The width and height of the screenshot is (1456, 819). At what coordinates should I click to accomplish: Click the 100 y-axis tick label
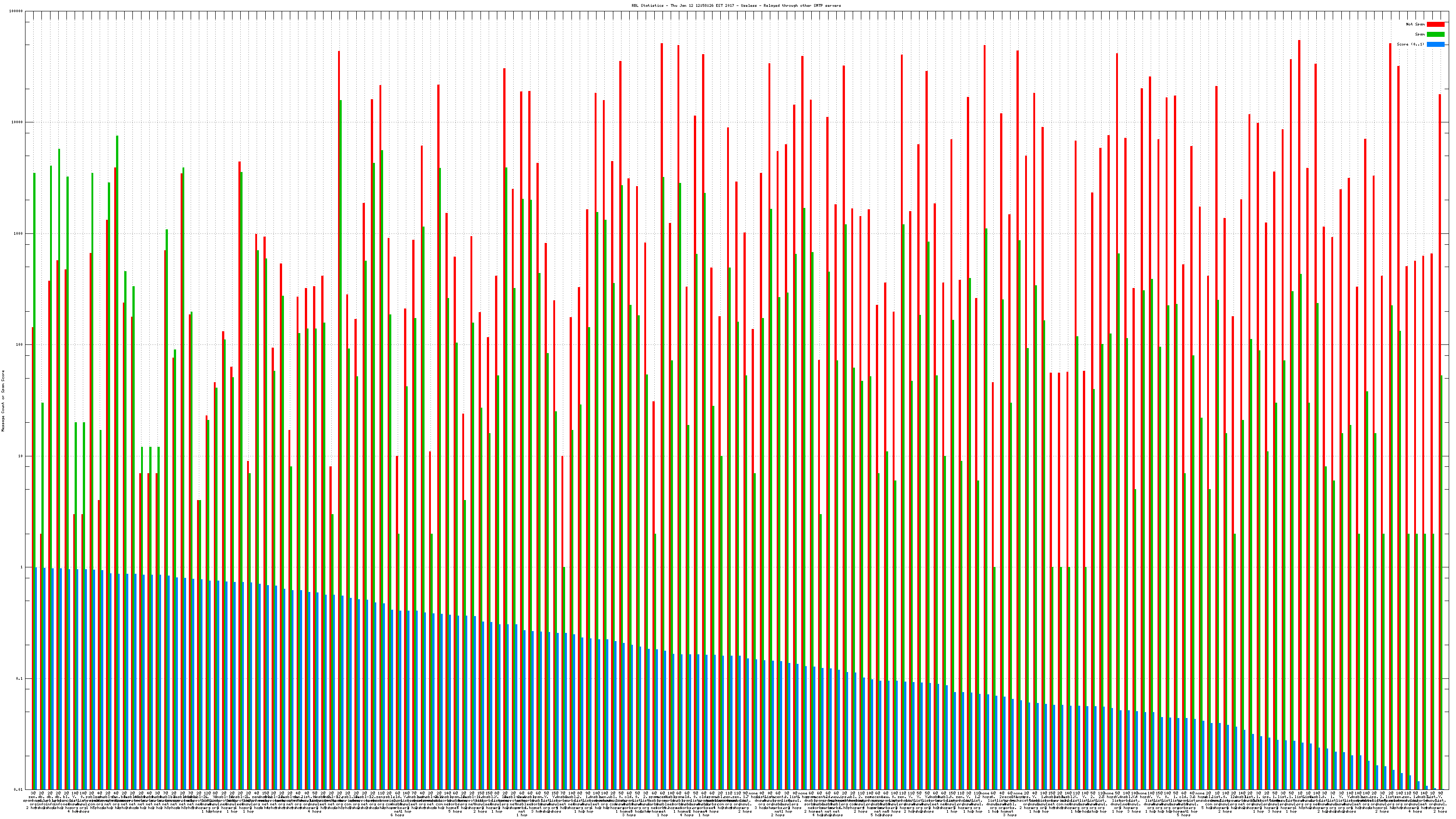[x=20, y=345]
